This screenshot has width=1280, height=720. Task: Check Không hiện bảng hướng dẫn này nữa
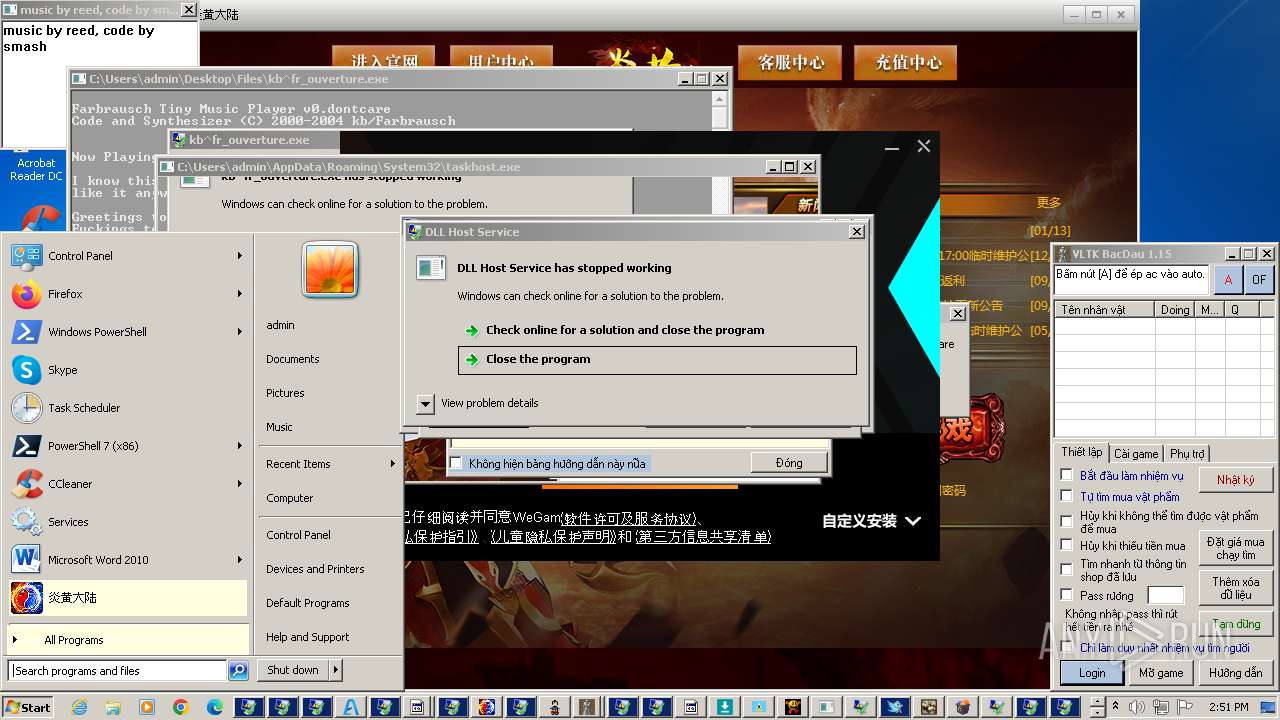(456, 463)
